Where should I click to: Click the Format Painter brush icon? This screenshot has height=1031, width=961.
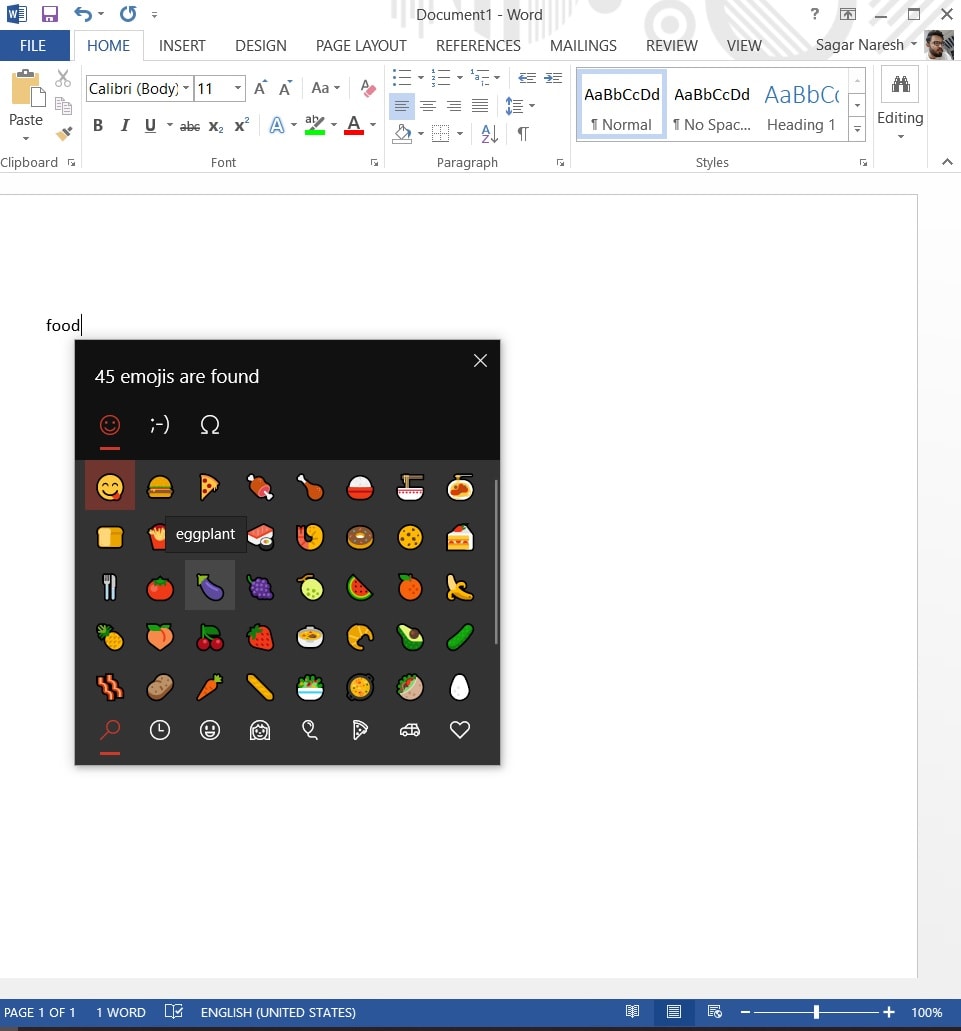tap(64, 133)
